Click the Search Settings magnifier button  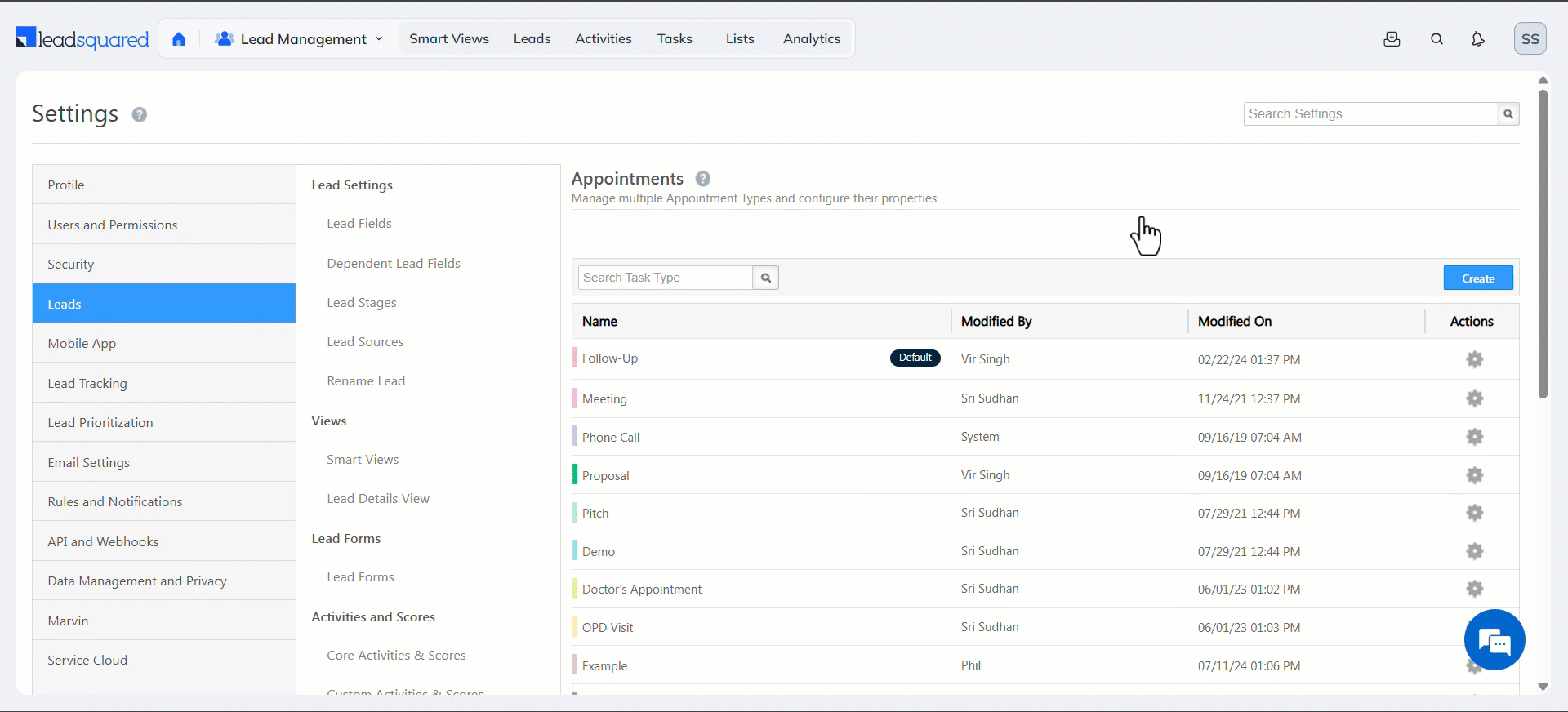click(1508, 113)
